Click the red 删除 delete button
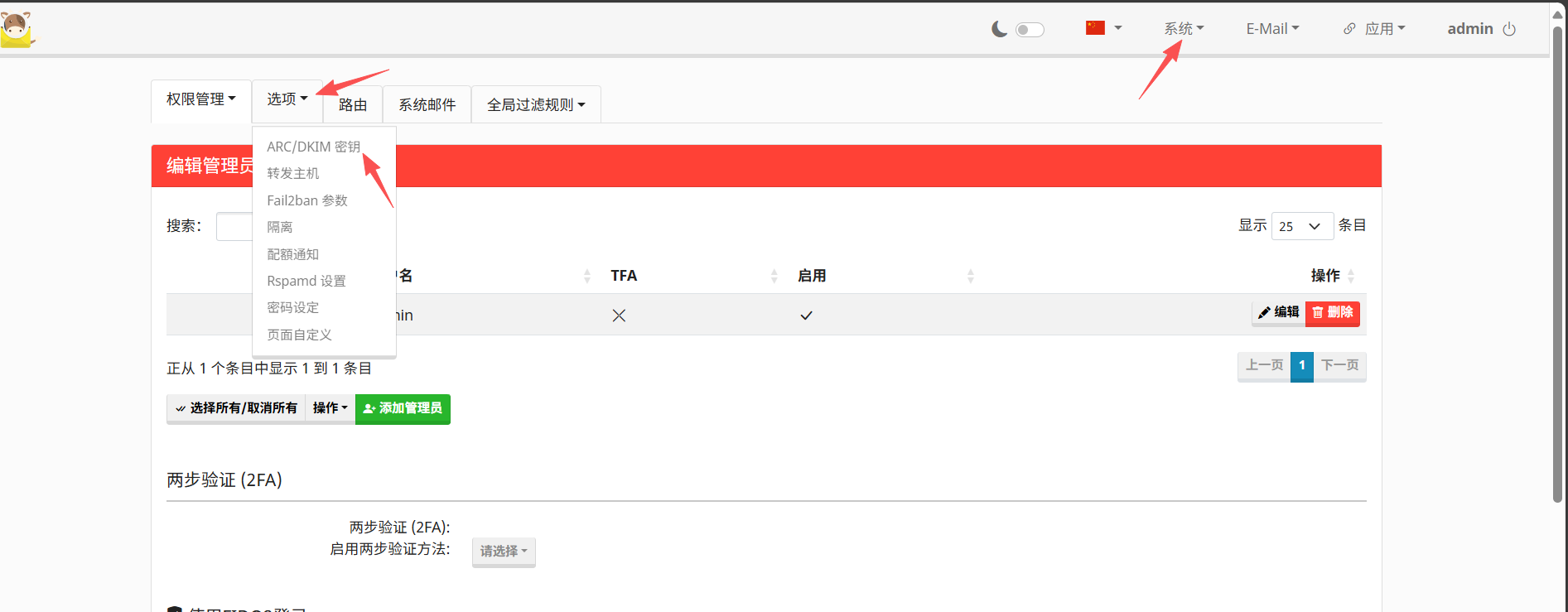The image size is (1568, 612). coord(1332,312)
